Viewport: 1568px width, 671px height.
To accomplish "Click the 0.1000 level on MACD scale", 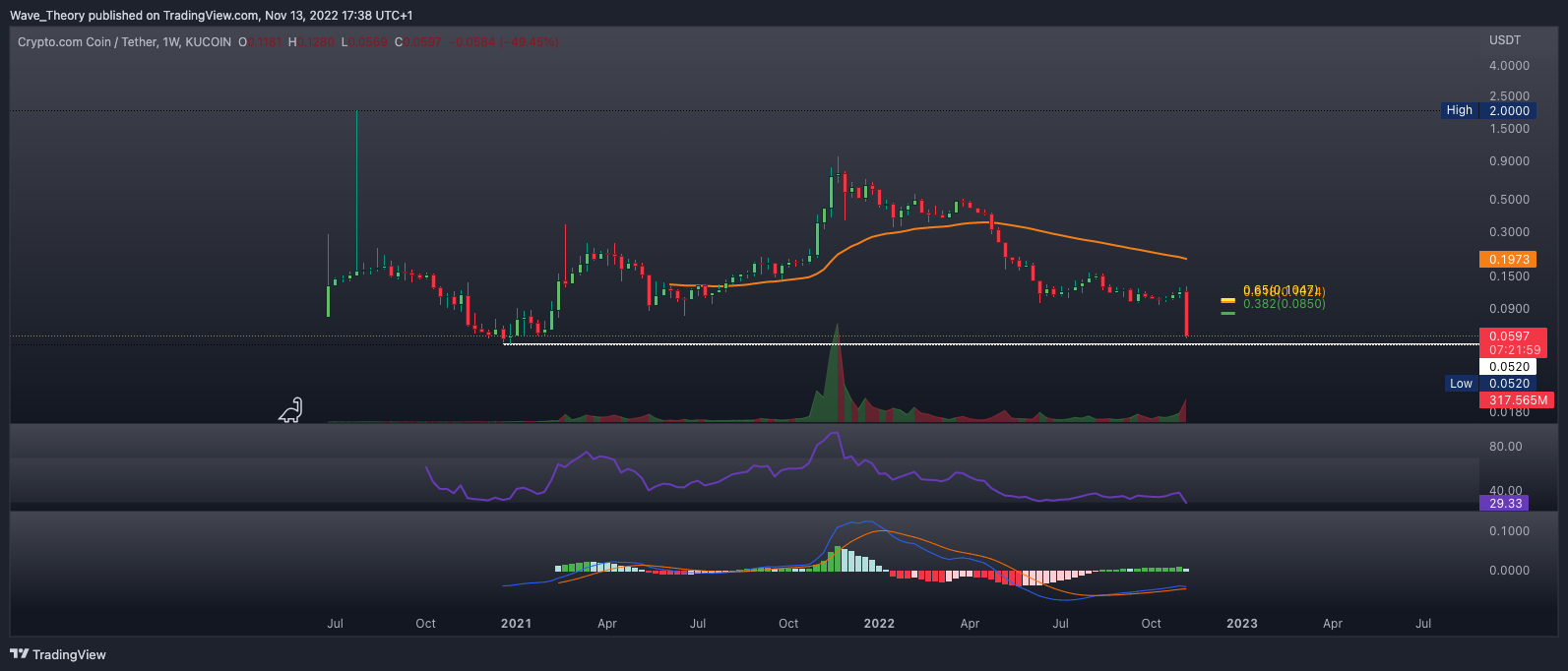I will (1509, 531).
